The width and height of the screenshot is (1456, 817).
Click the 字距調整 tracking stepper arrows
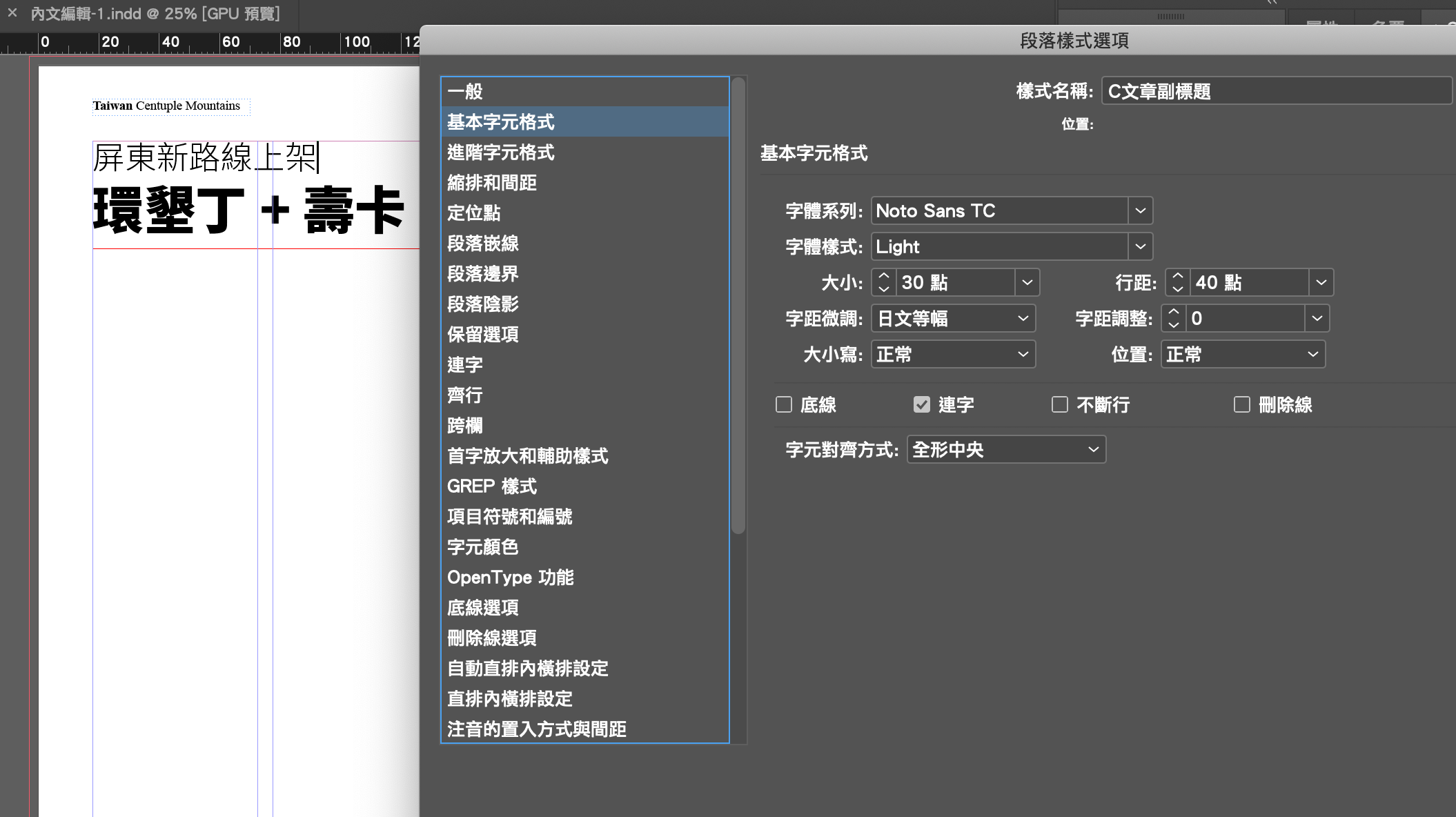click(1174, 318)
